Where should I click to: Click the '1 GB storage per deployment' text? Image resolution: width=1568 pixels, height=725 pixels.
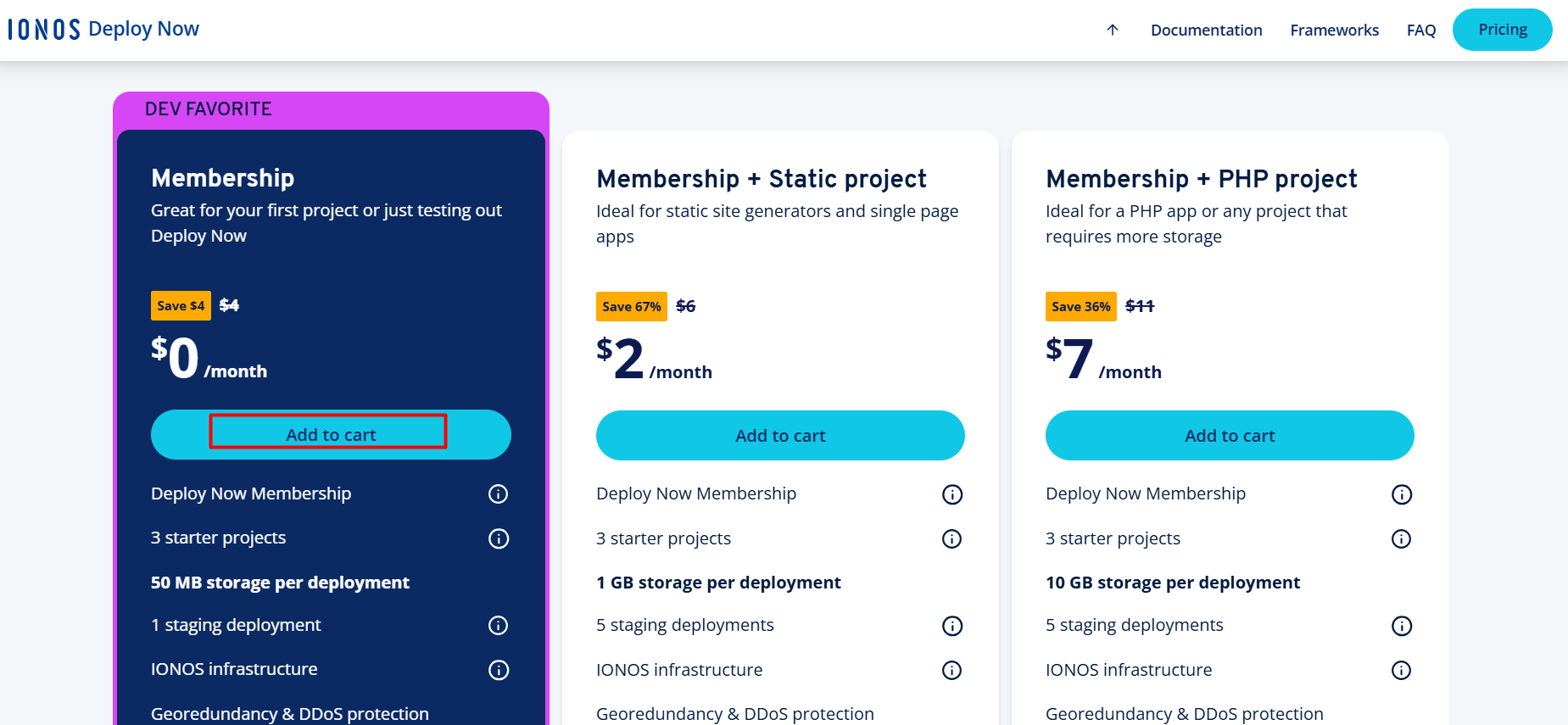coord(718,583)
